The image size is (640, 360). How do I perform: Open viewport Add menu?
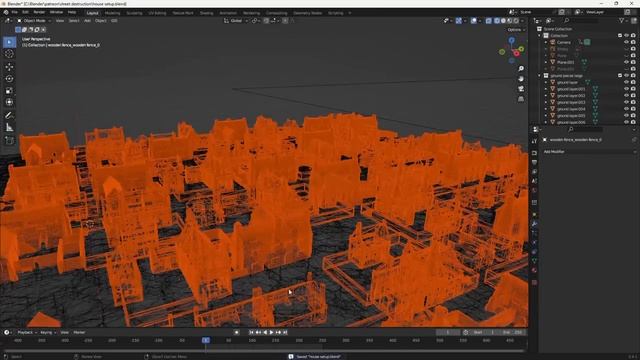click(87, 20)
